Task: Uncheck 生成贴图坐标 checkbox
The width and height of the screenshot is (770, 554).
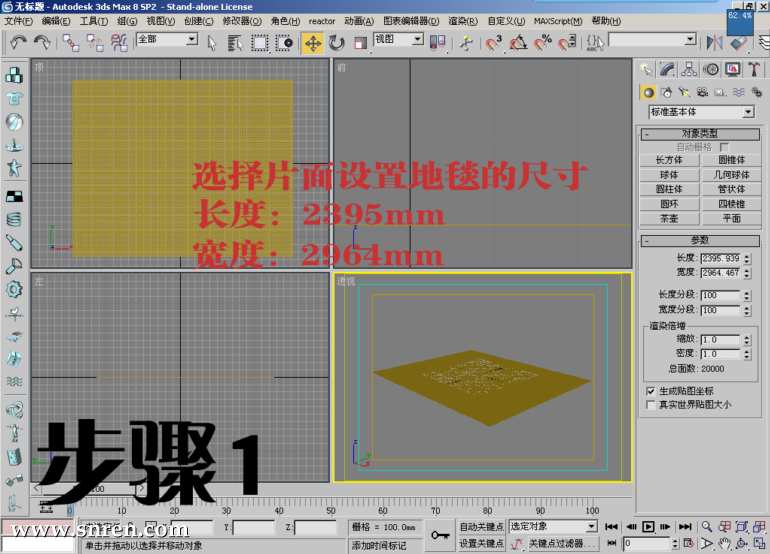Action: point(651,391)
